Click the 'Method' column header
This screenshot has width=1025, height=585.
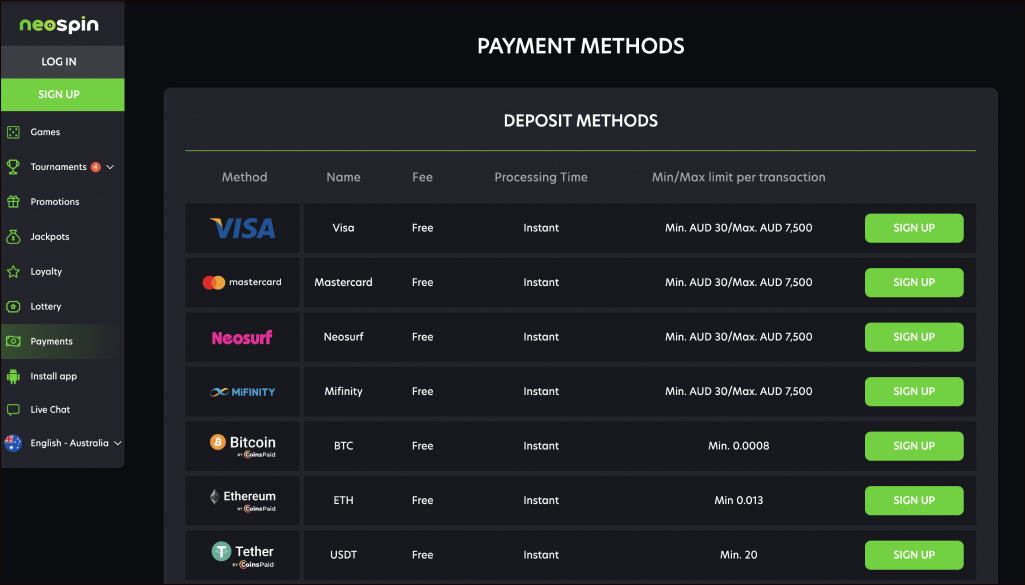coord(244,177)
